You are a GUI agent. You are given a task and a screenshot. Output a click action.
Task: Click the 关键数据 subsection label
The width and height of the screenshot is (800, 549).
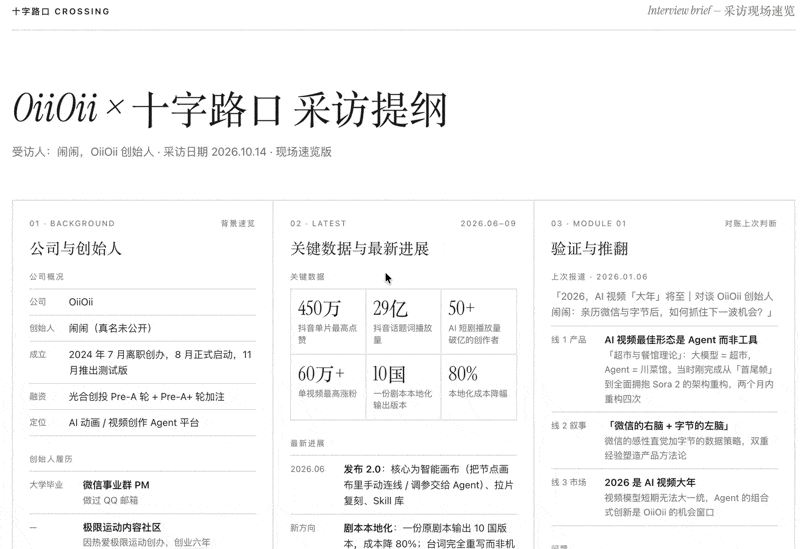(x=307, y=277)
